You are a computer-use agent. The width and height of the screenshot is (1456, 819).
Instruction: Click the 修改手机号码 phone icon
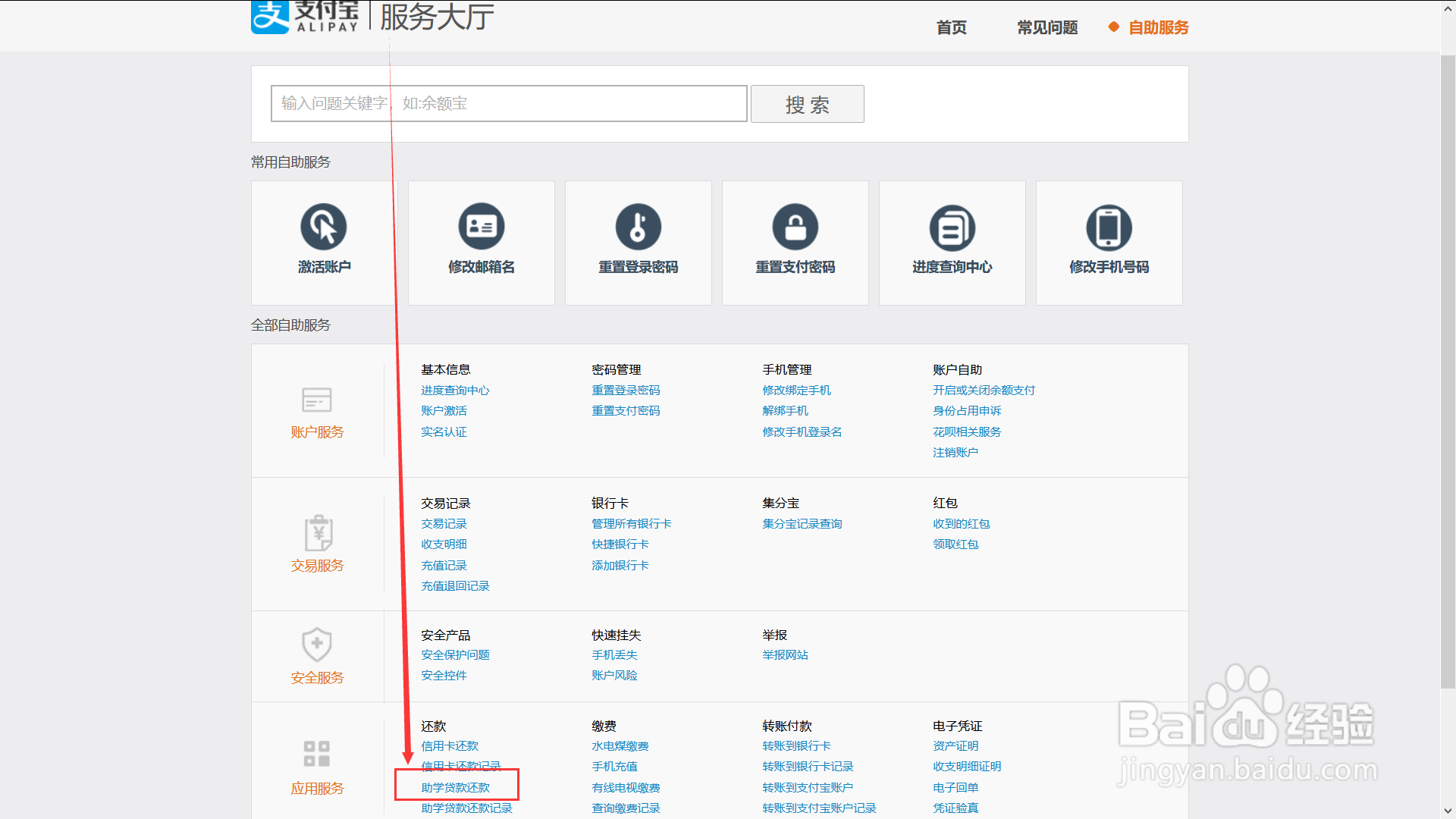(1109, 226)
